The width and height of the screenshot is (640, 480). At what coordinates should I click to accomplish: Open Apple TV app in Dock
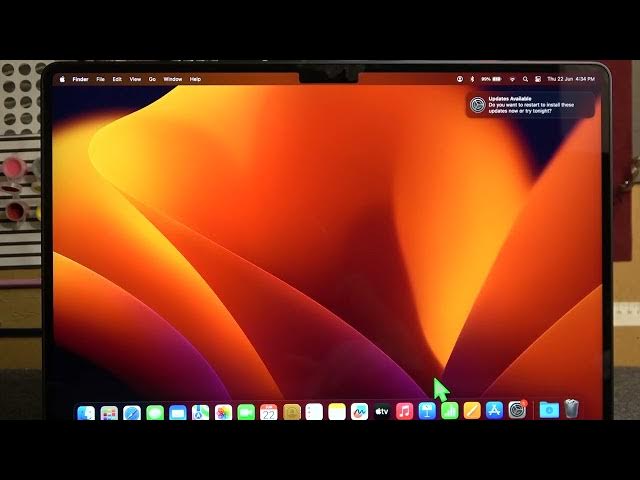coord(382,411)
